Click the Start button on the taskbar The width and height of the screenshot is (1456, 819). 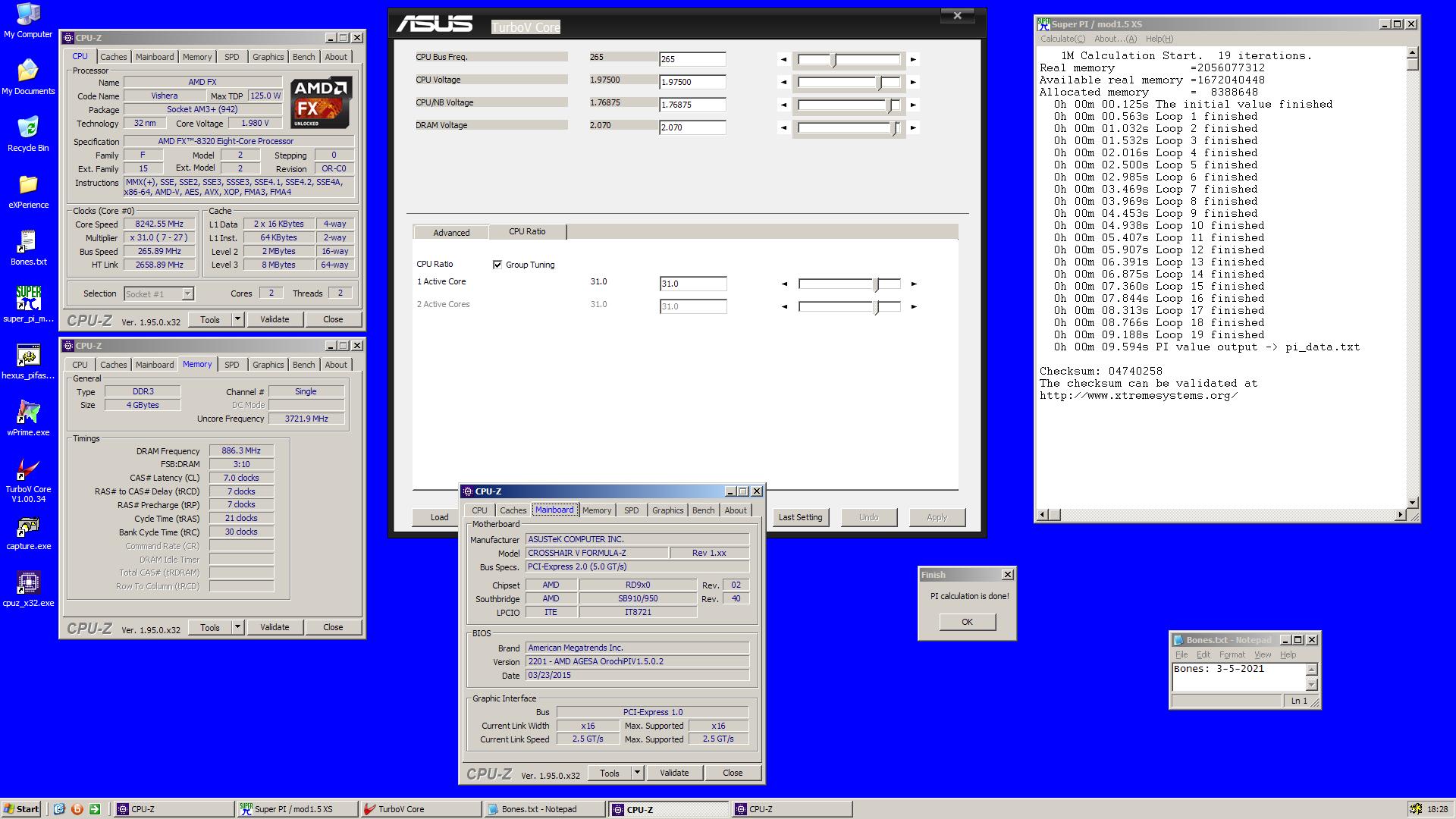21,809
